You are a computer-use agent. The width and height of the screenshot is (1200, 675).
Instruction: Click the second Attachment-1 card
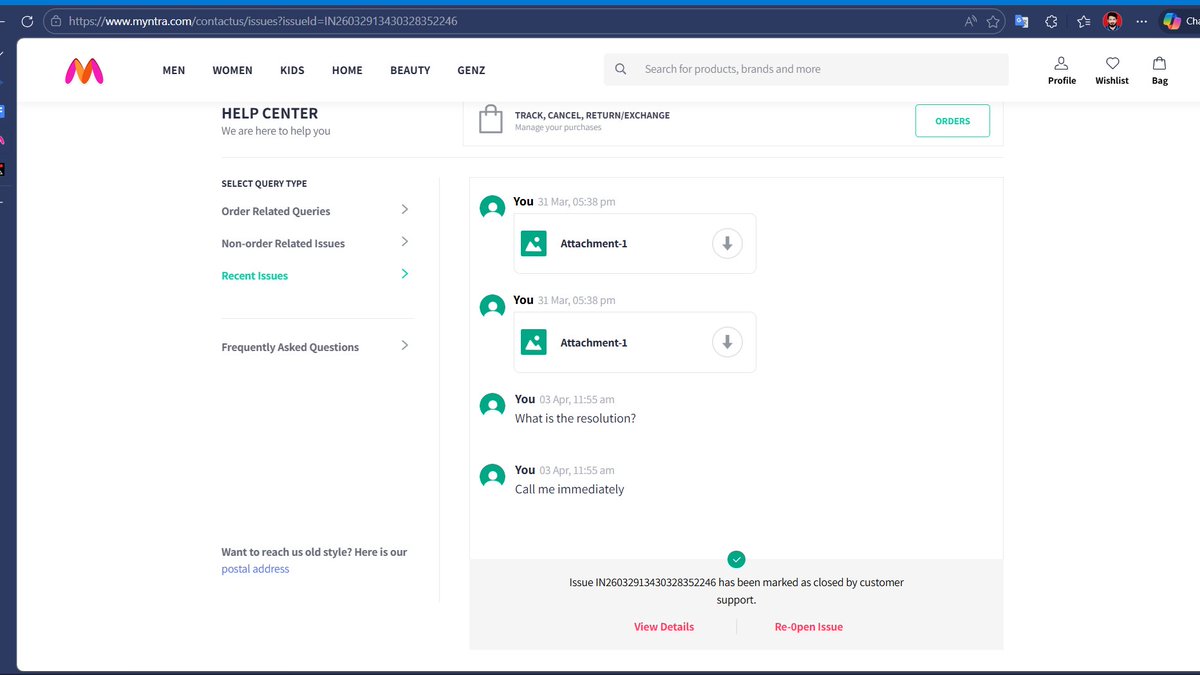pyautogui.click(x=635, y=342)
